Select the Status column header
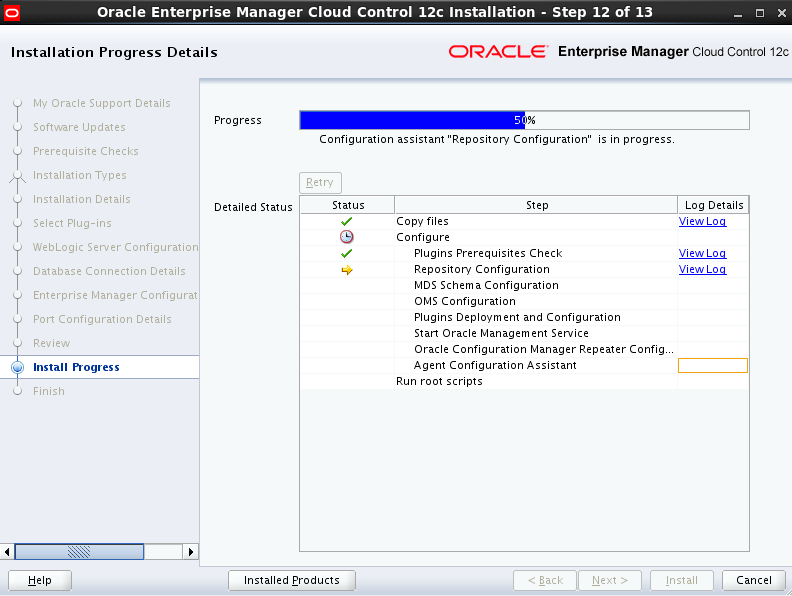Image resolution: width=792 pixels, height=596 pixels. (348, 205)
